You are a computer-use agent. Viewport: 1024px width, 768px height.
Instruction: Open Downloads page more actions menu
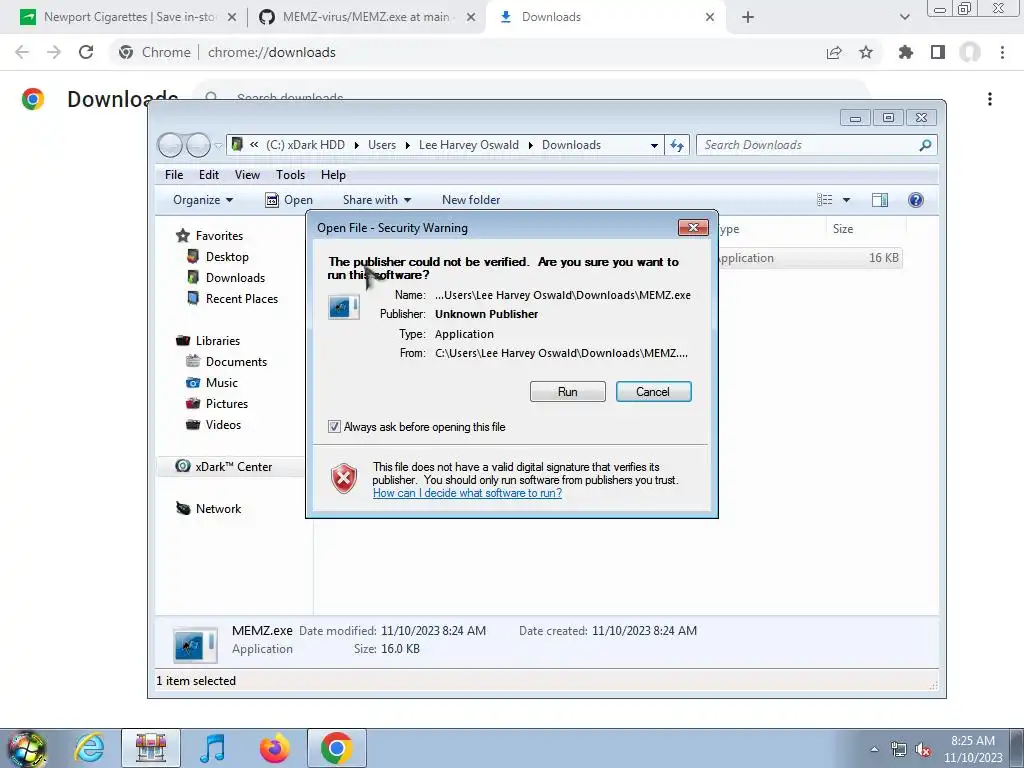pyautogui.click(x=990, y=99)
